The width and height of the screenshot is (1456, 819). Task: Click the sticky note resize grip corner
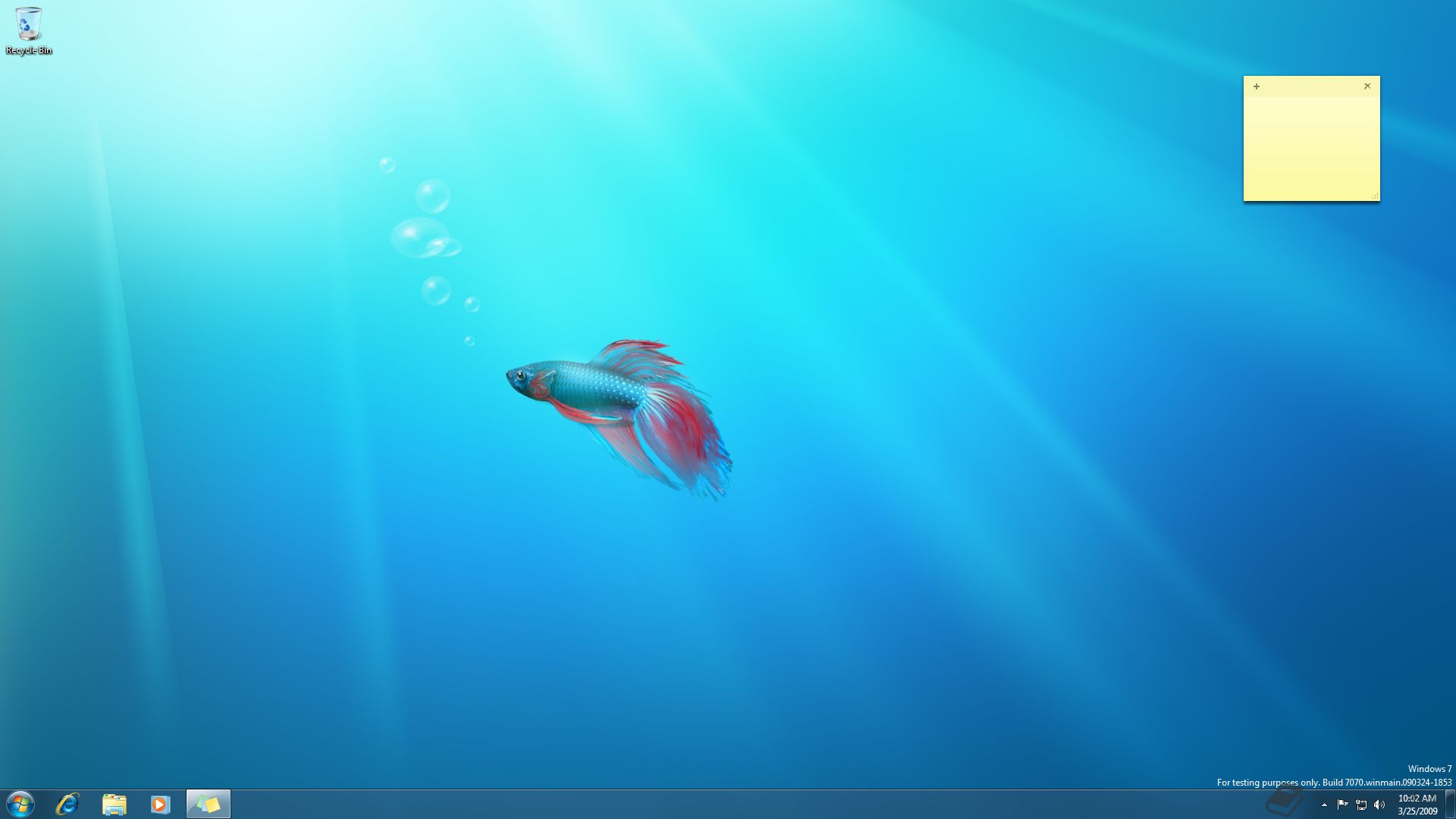tap(1374, 196)
